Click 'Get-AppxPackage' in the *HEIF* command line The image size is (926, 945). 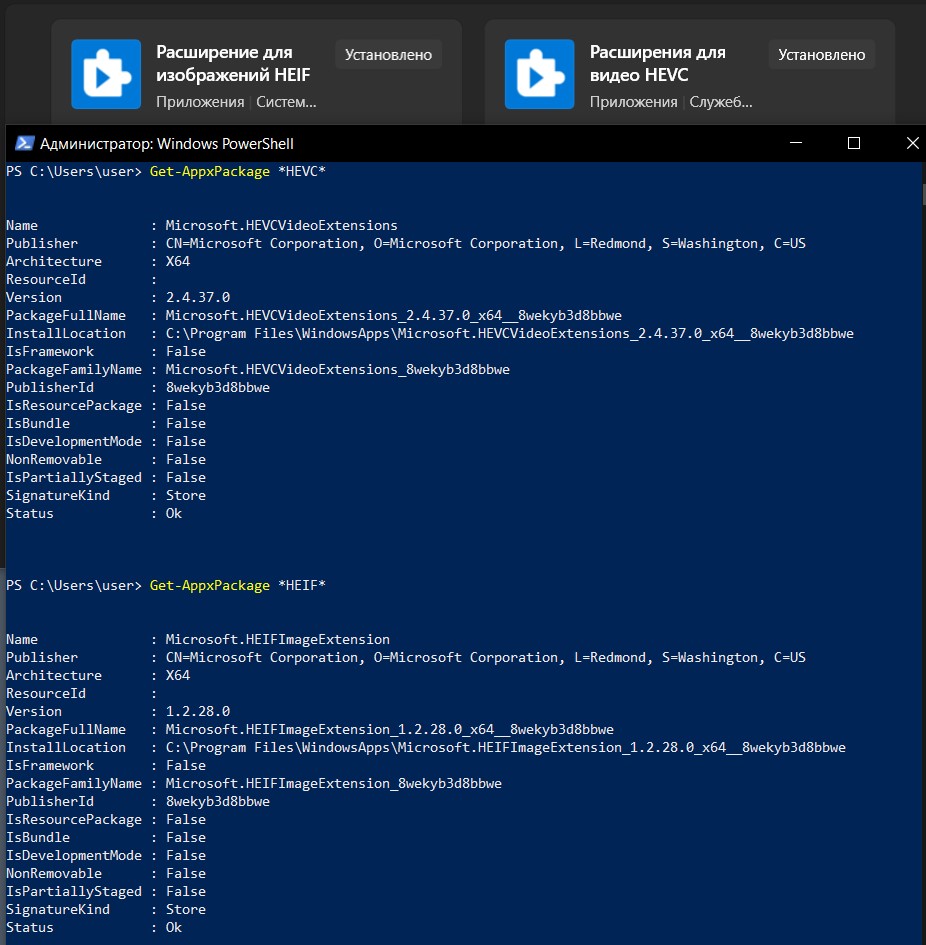pos(210,586)
